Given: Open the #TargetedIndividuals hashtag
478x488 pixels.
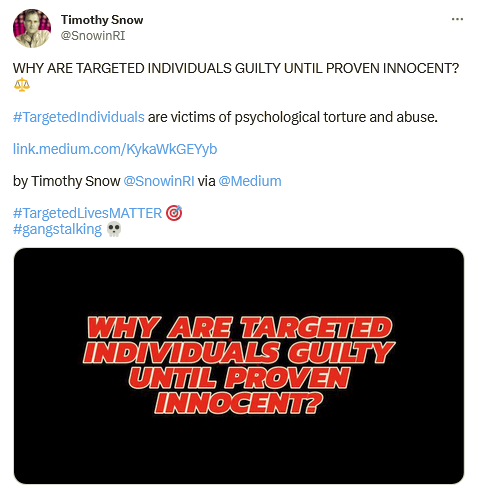Looking at the screenshot, I should pos(79,117).
